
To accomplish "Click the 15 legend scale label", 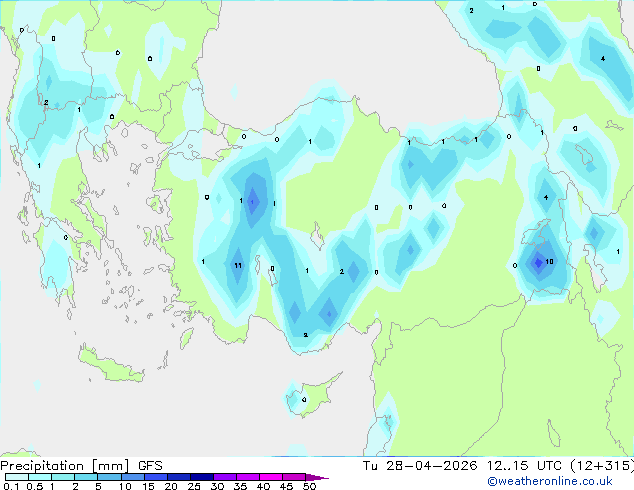I will [148, 486].
